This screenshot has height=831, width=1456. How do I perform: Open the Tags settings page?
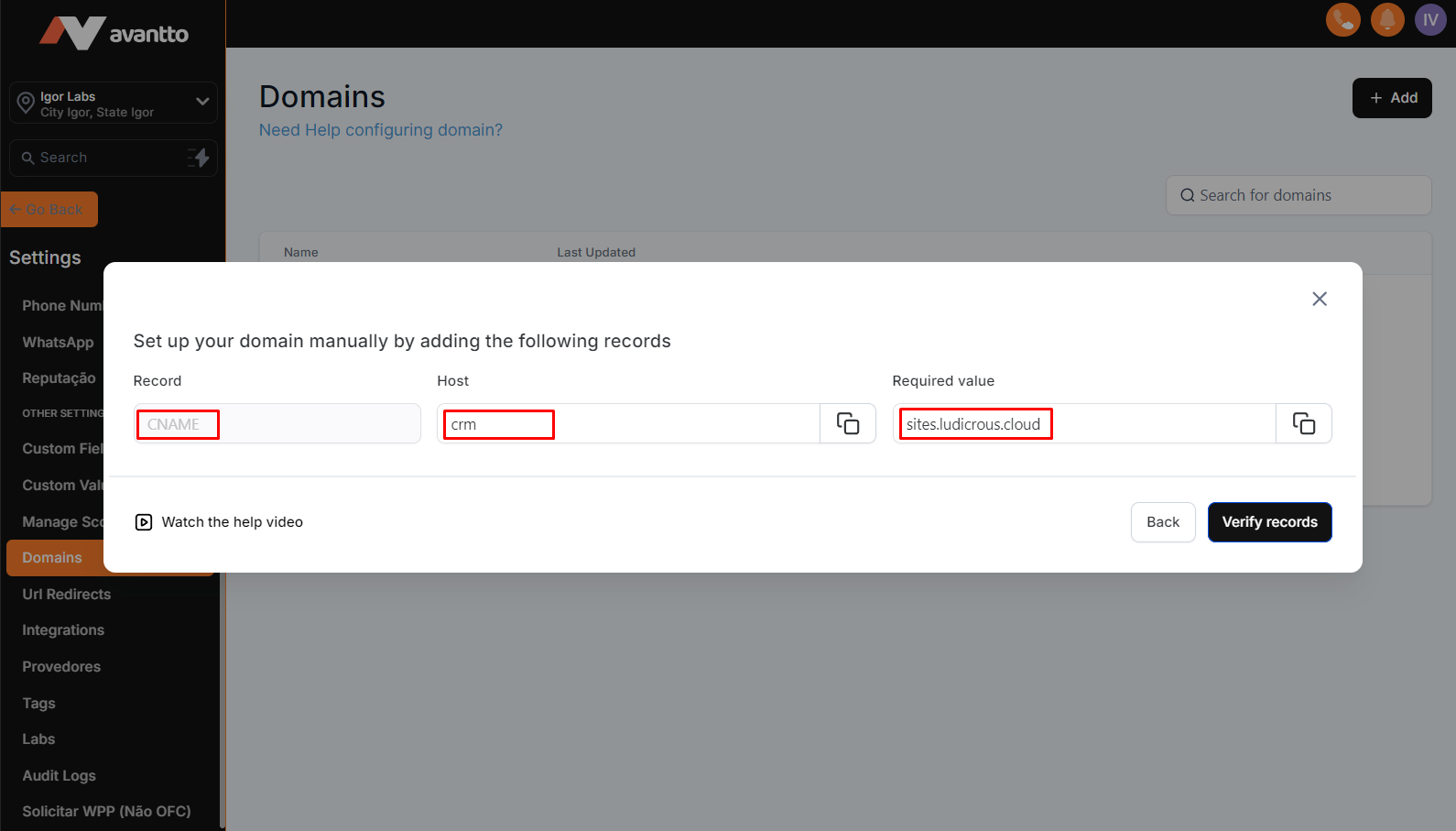pos(39,703)
